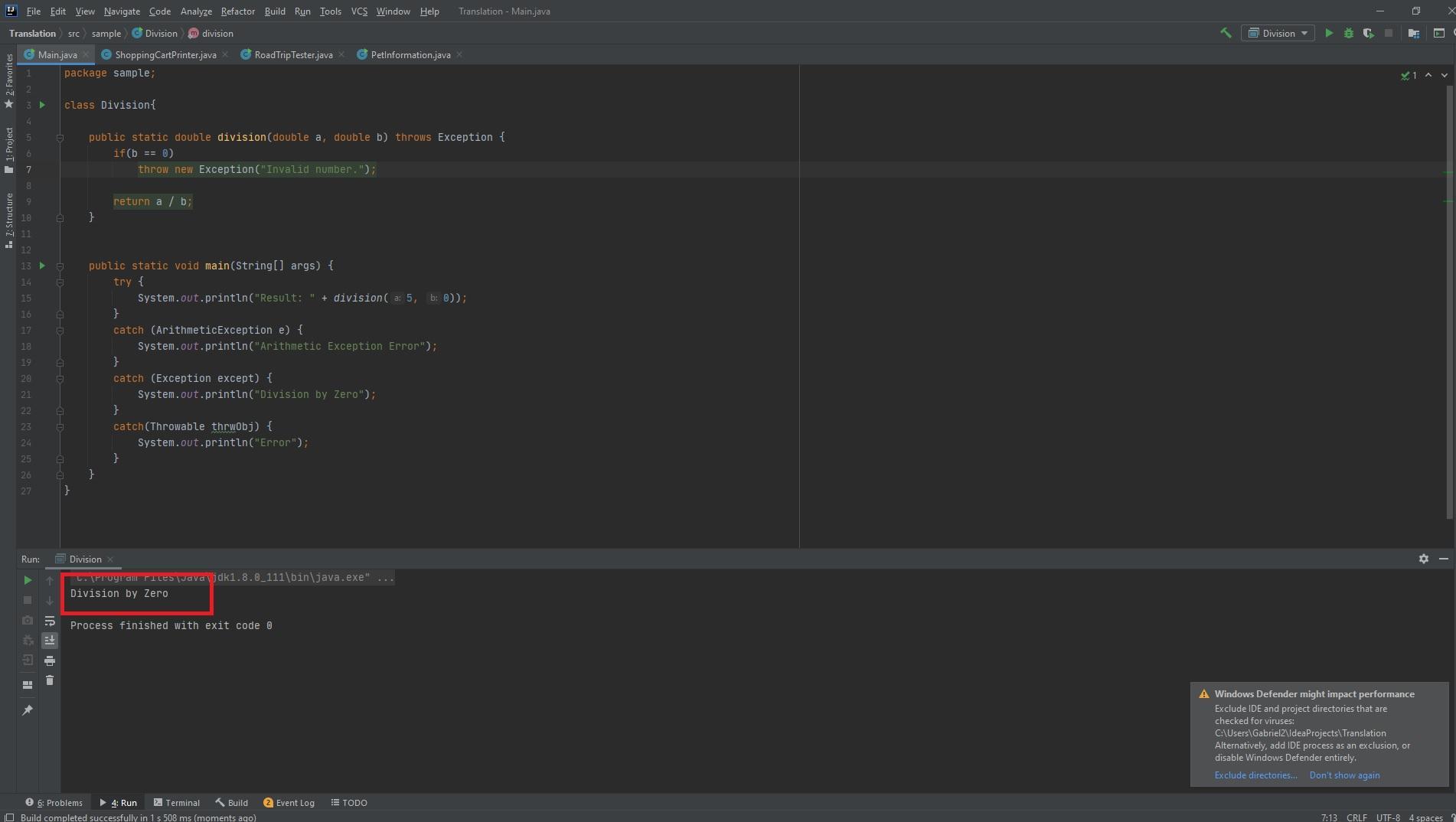This screenshot has height=822, width=1456.
Task: Debug Division with the green bug icon
Action: click(x=1349, y=33)
